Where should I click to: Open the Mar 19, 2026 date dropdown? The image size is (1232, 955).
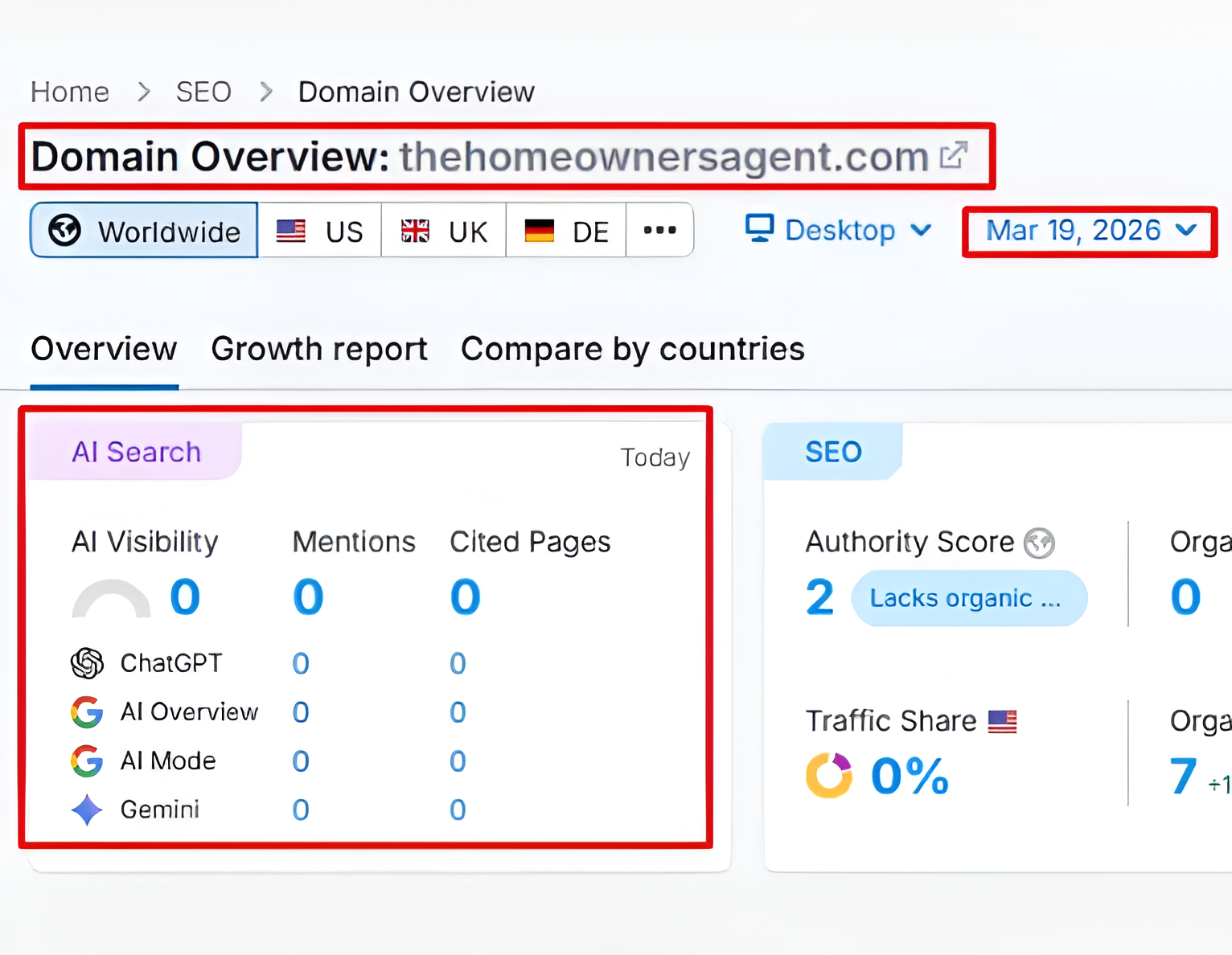1090,231
